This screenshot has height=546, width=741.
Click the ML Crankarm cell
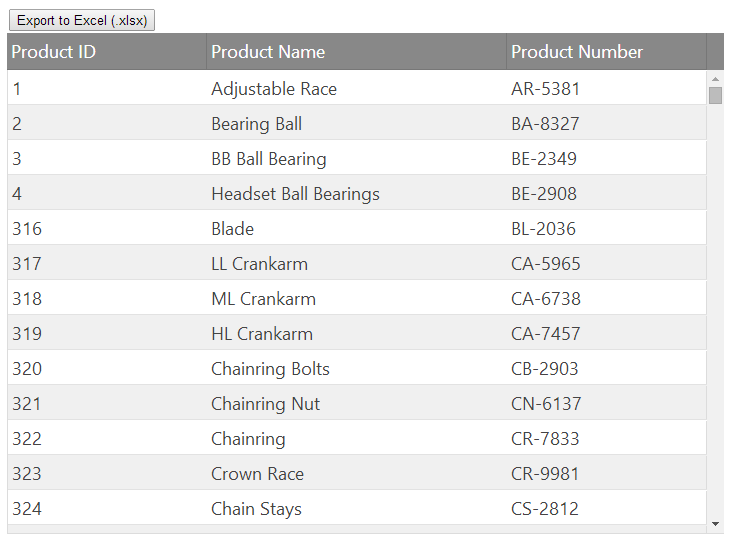click(263, 299)
